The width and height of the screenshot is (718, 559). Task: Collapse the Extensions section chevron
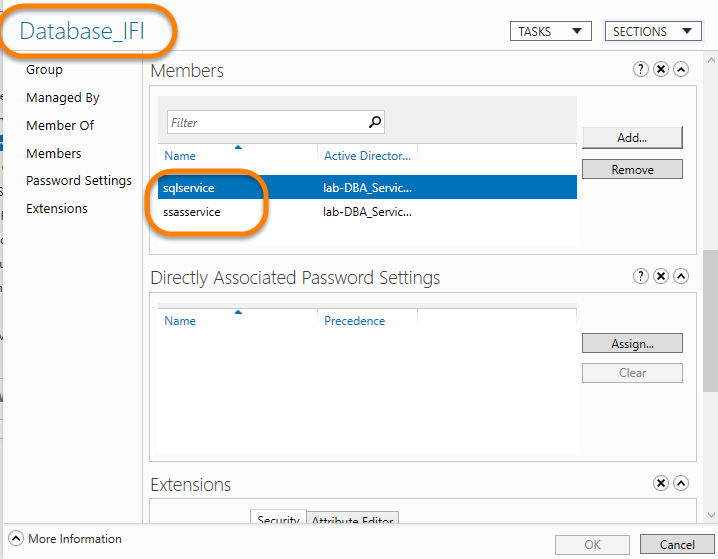coord(681,483)
